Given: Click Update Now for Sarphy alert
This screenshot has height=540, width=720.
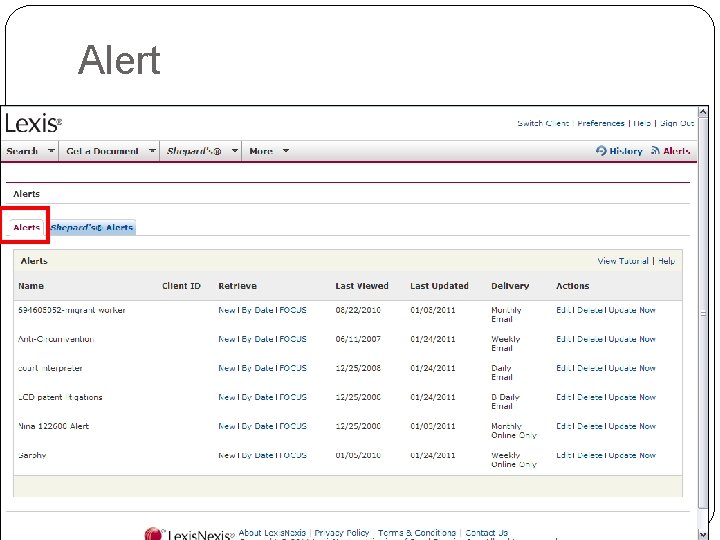Looking at the screenshot, I should [x=632, y=455].
